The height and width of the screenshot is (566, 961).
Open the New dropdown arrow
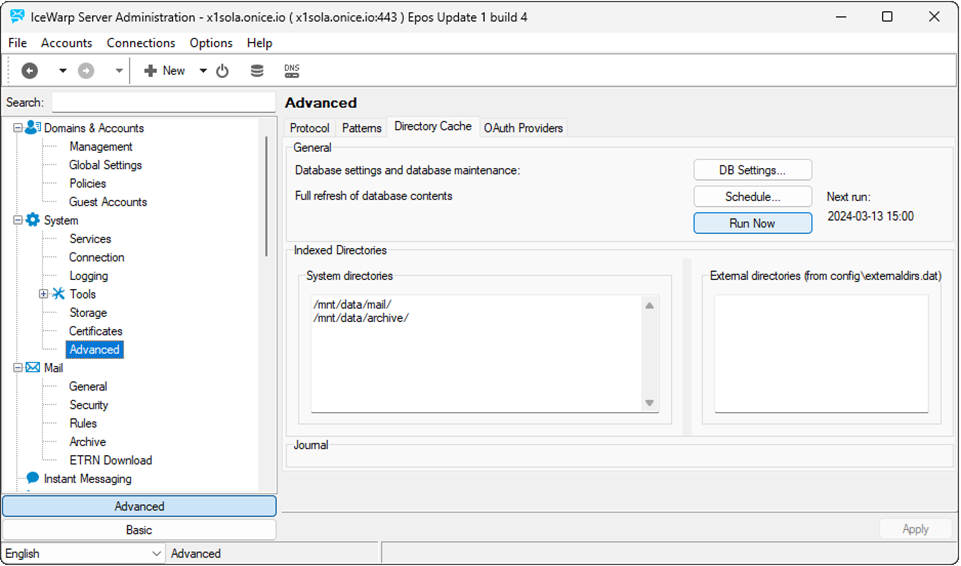point(203,71)
